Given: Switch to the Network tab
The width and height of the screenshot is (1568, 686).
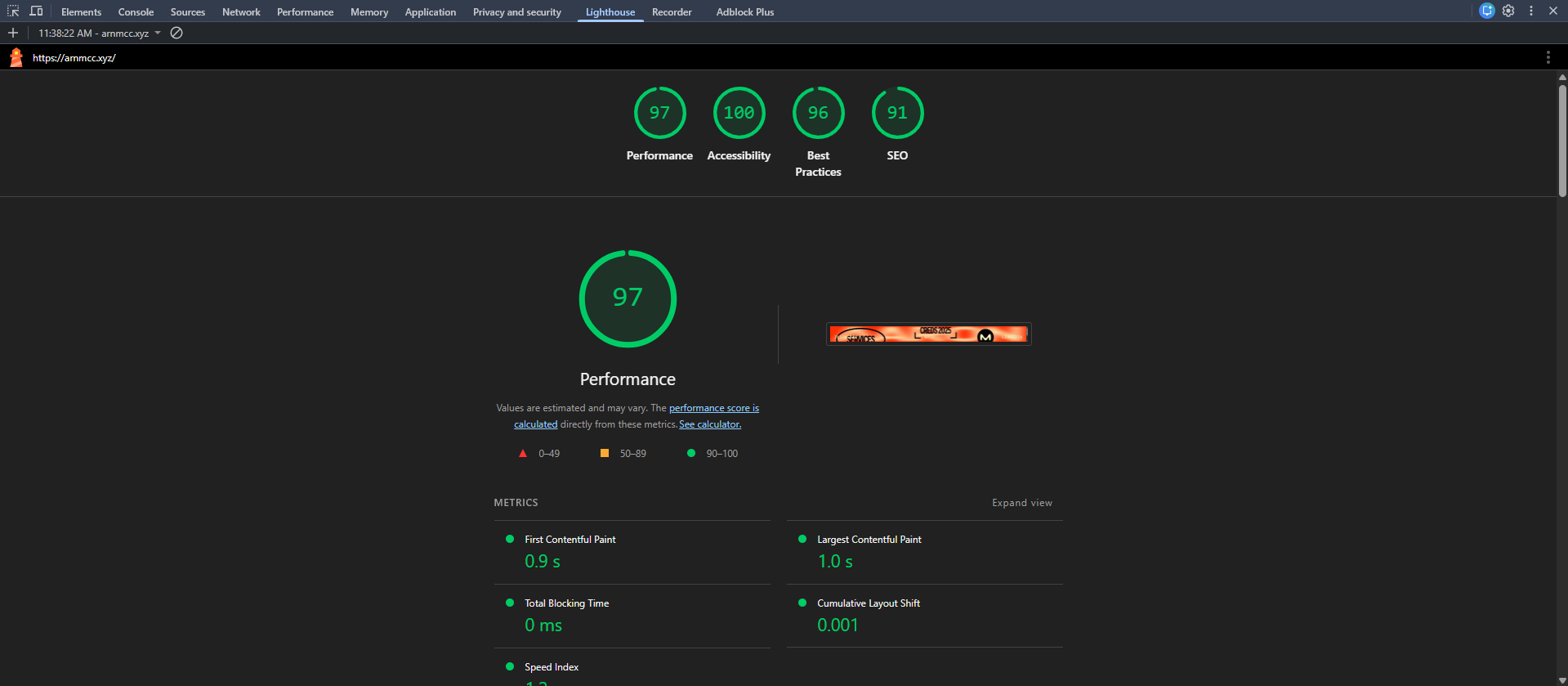Looking at the screenshot, I should 241,12.
